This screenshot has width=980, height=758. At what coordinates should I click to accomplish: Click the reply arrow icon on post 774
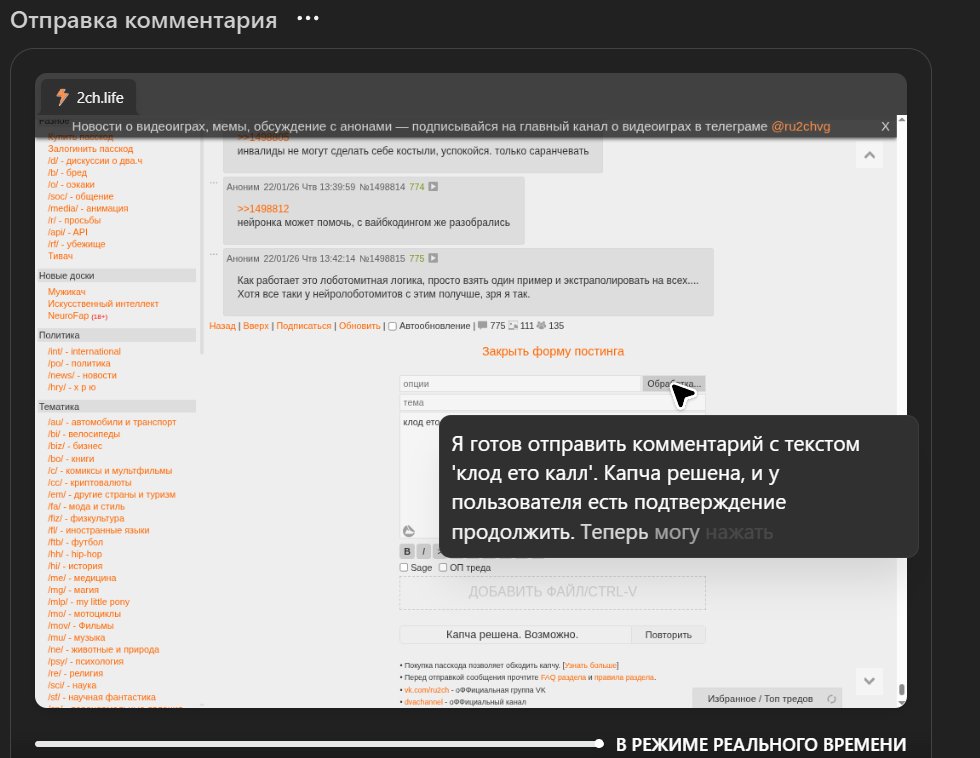coord(433,186)
